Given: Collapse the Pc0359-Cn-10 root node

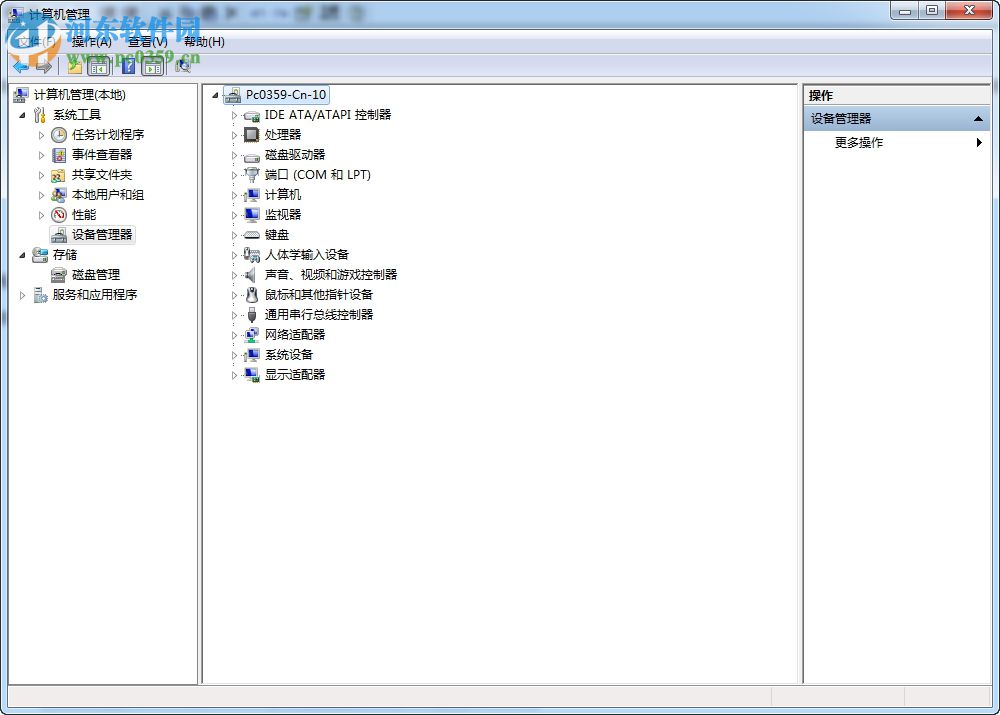Looking at the screenshot, I should [x=215, y=94].
